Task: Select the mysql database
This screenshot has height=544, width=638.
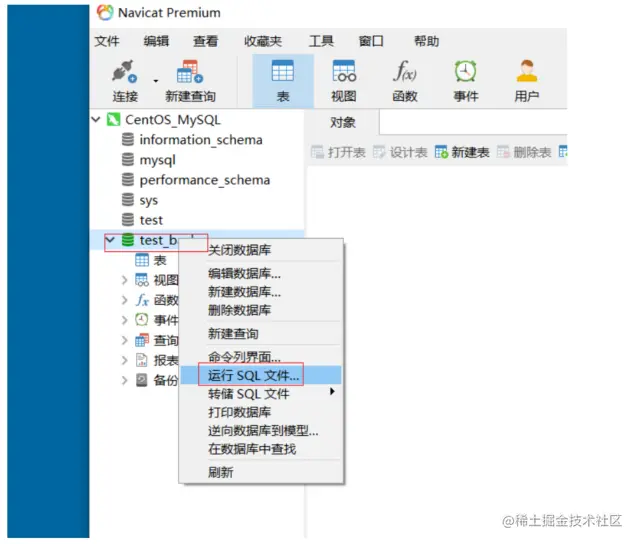Action: tap(157, 160)
